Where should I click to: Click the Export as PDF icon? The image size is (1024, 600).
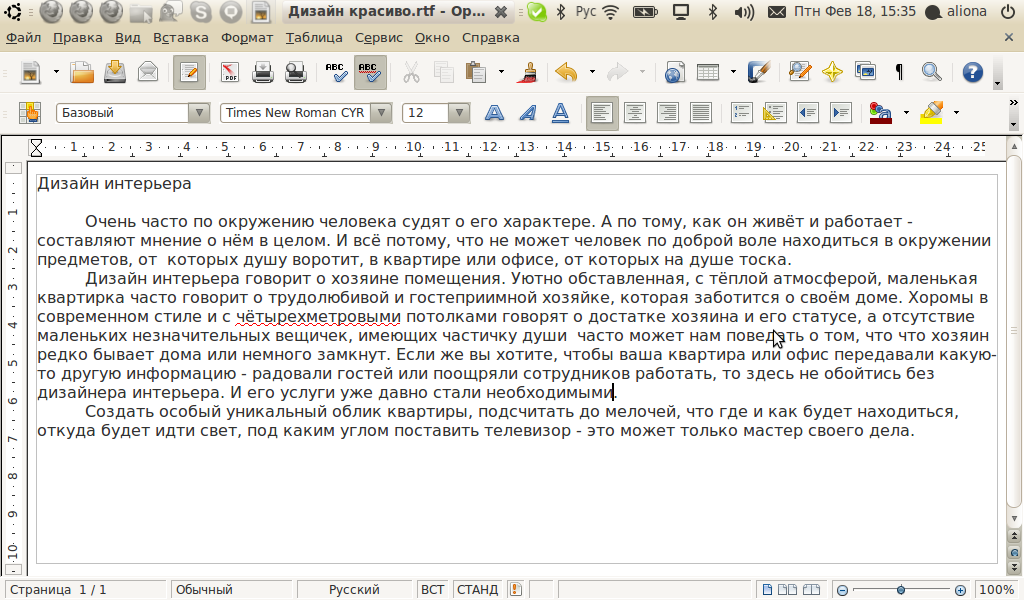point(230,72)
